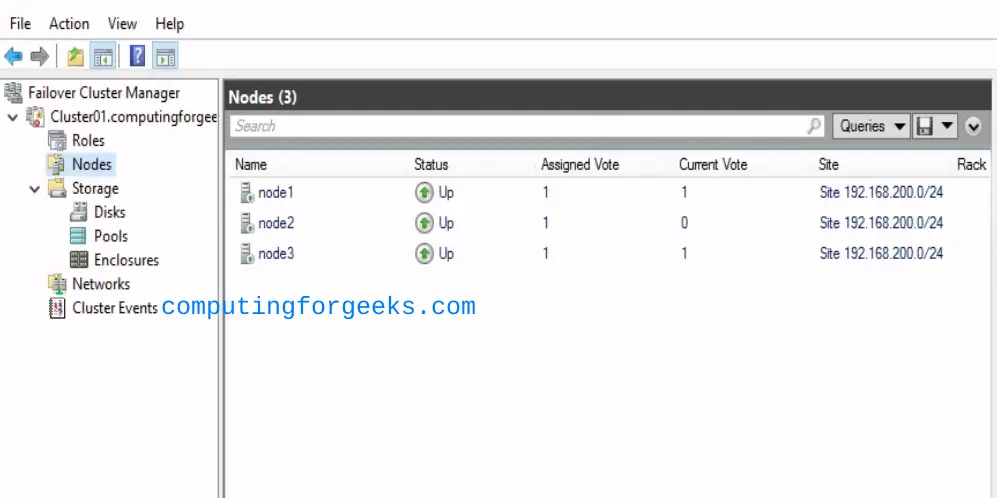Click the Back arrow toolbar icon

pos(13,56)
